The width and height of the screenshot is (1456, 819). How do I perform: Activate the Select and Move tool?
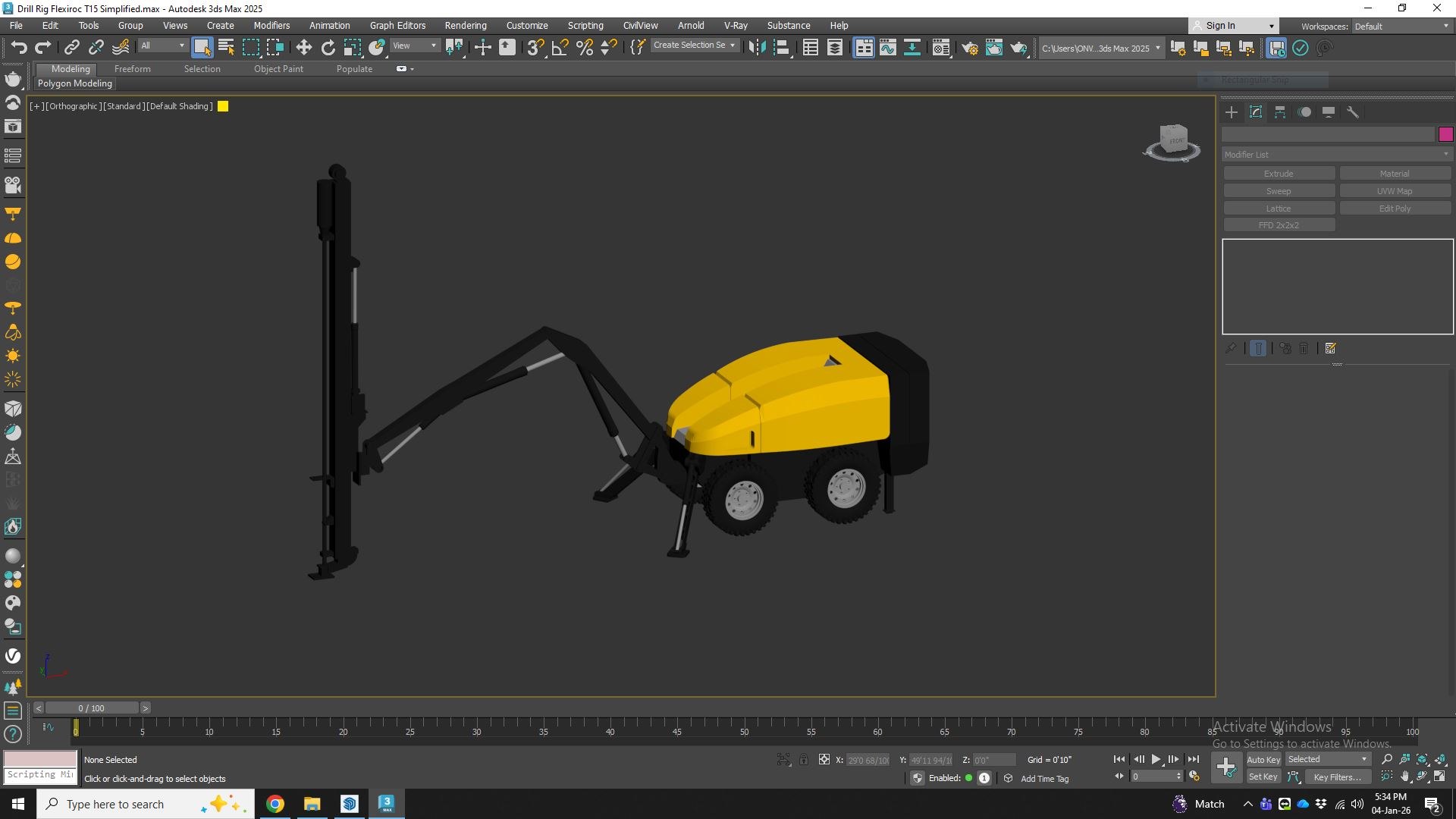pyautogui.click(x=303, y=48)
